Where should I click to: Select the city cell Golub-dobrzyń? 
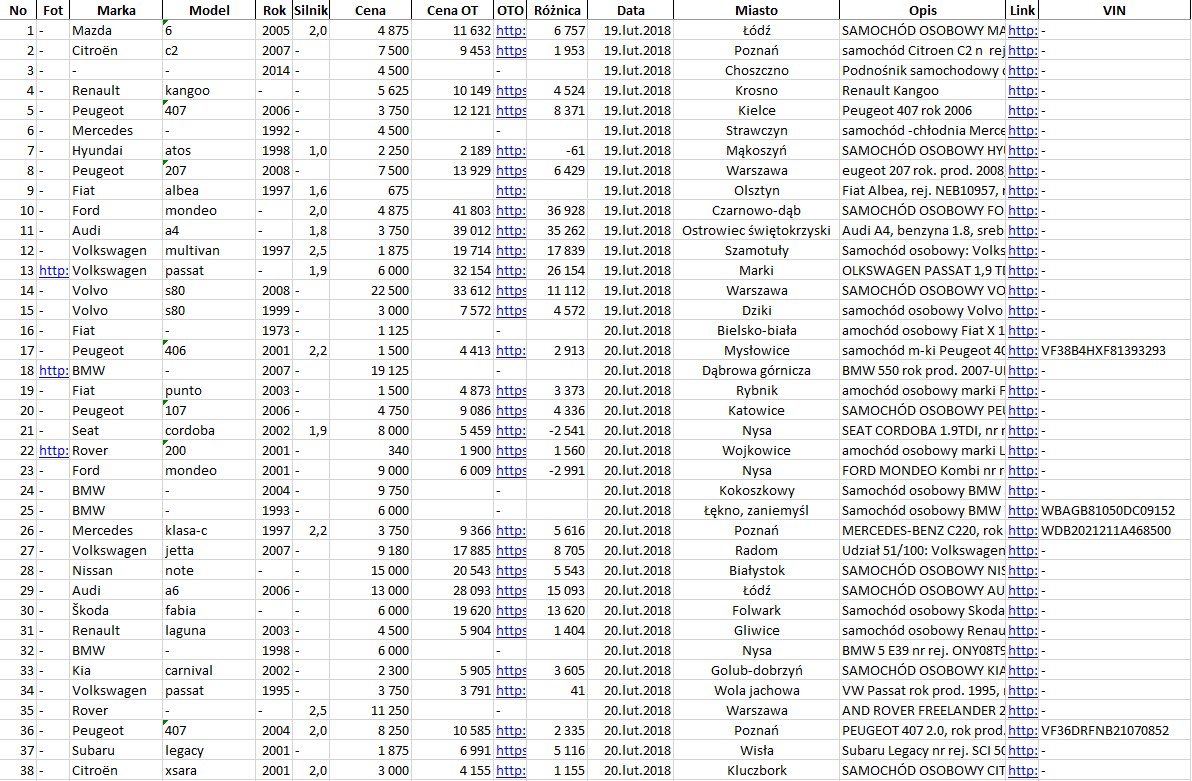(x=756, y=670)
